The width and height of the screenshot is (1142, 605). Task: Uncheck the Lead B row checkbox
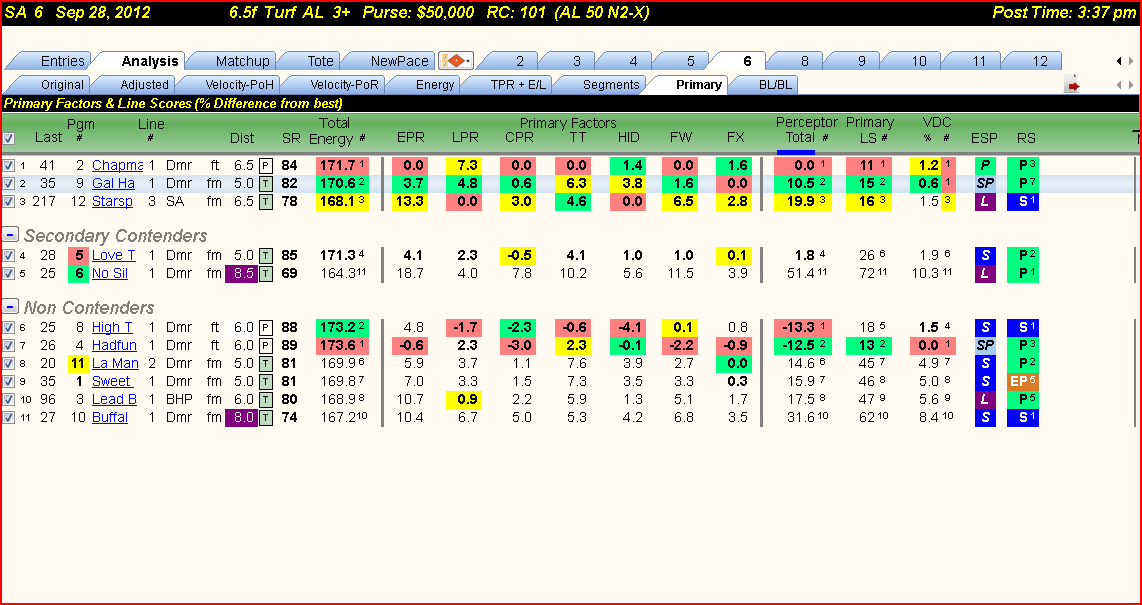(8, 399)
